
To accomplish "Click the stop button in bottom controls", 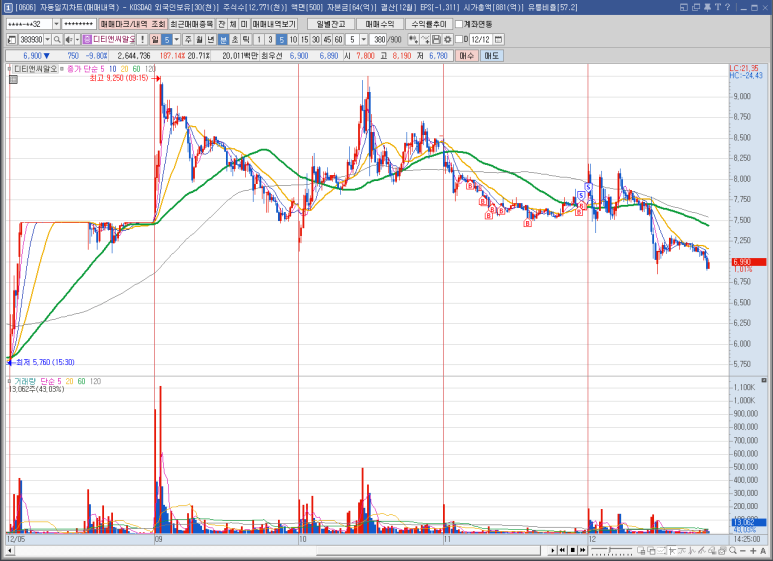I will [x=572, y=550].
